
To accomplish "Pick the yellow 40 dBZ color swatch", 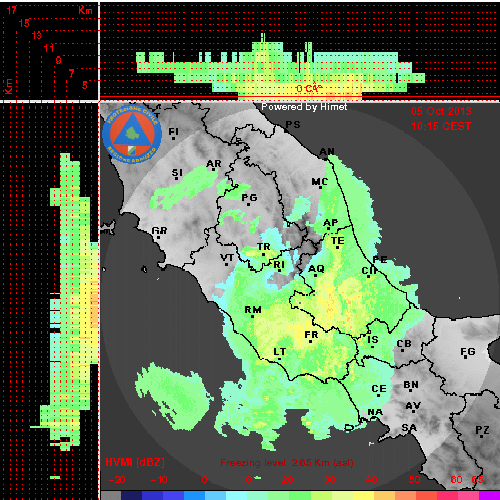I will click(364, 495).
